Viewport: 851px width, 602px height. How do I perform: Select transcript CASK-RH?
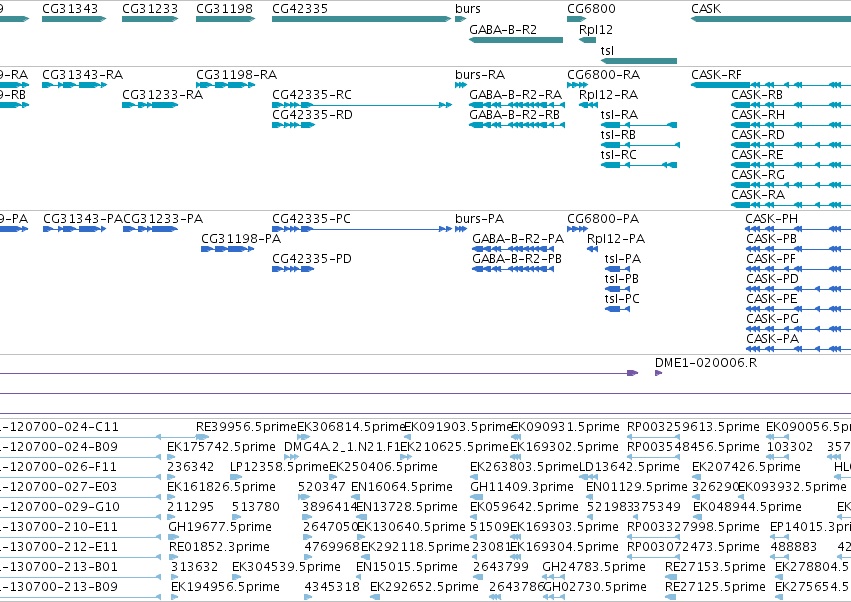point(791,125)
